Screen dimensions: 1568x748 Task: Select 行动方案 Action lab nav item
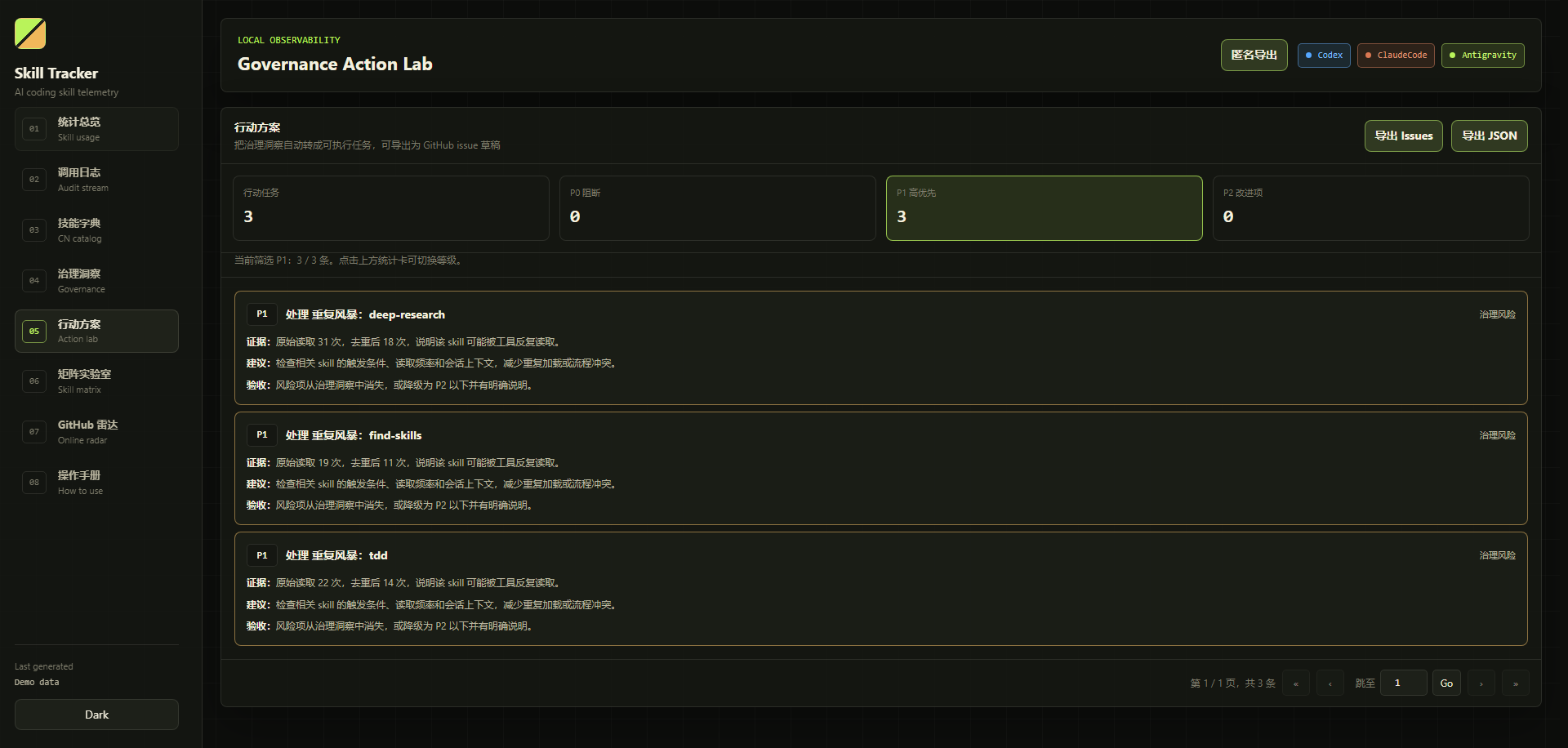[x=96, y=331]
